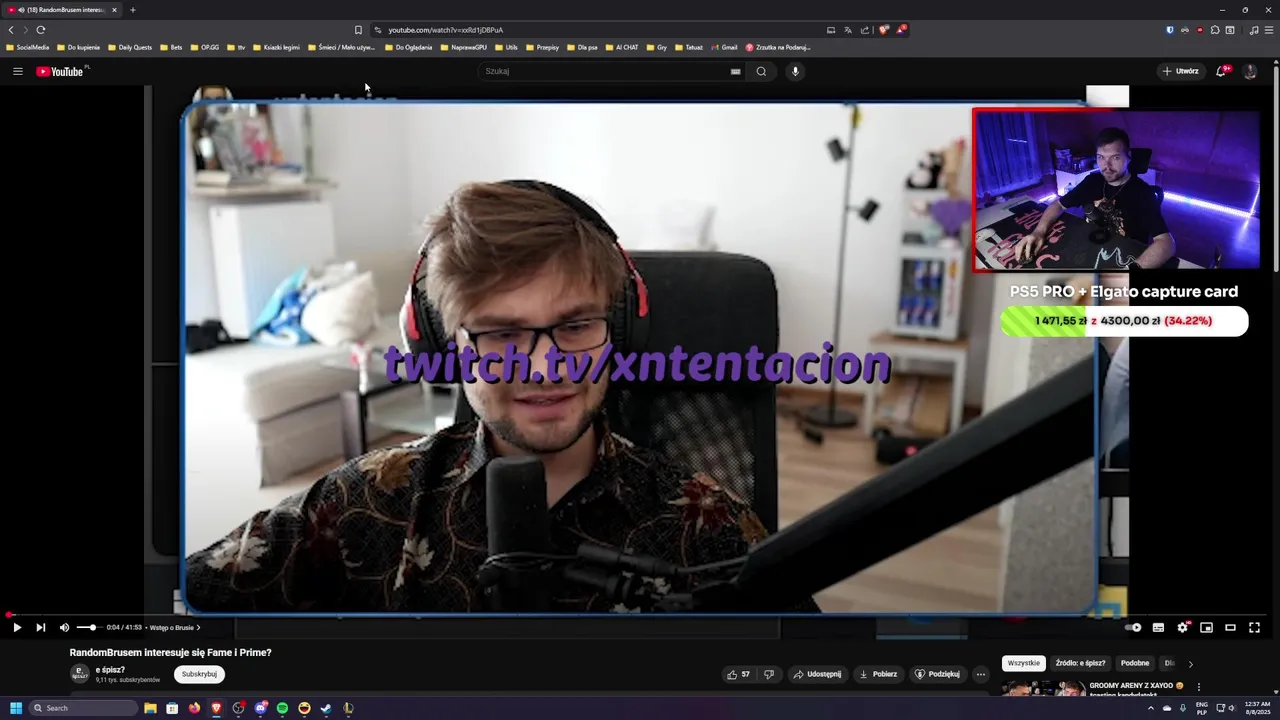Image resolution: width=1280 pixels, height=720 pixels.
Task: Click the Utwórz create button
Action: coord(1180,71)
